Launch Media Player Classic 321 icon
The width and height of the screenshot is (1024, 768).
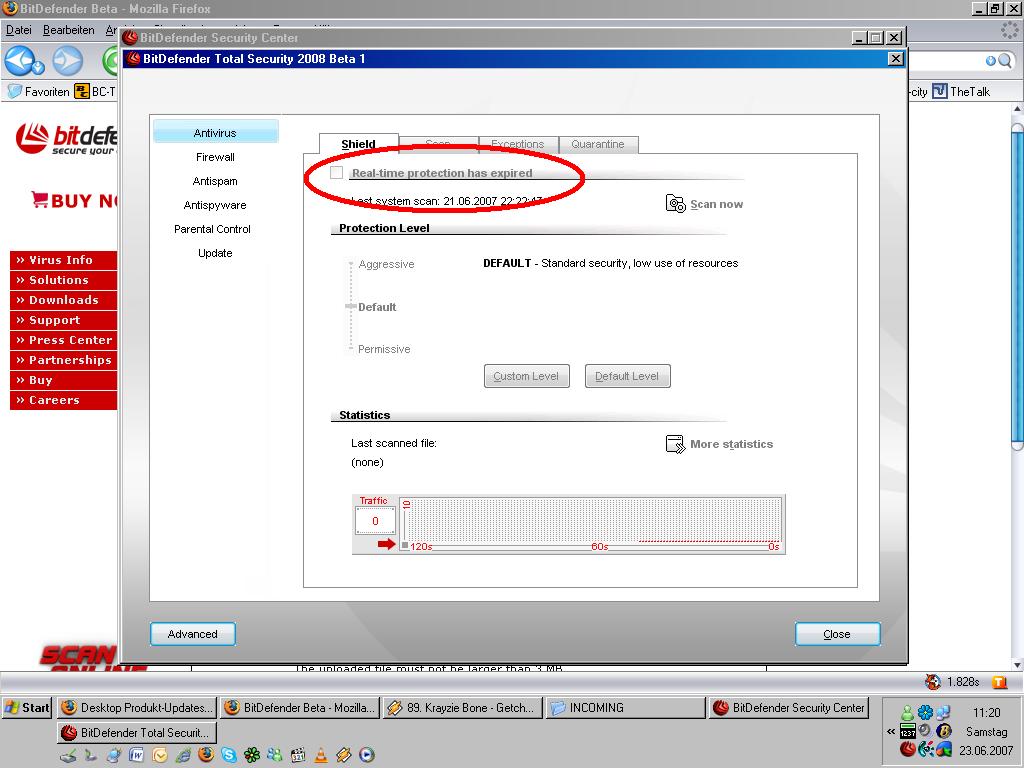click(298, 756)
